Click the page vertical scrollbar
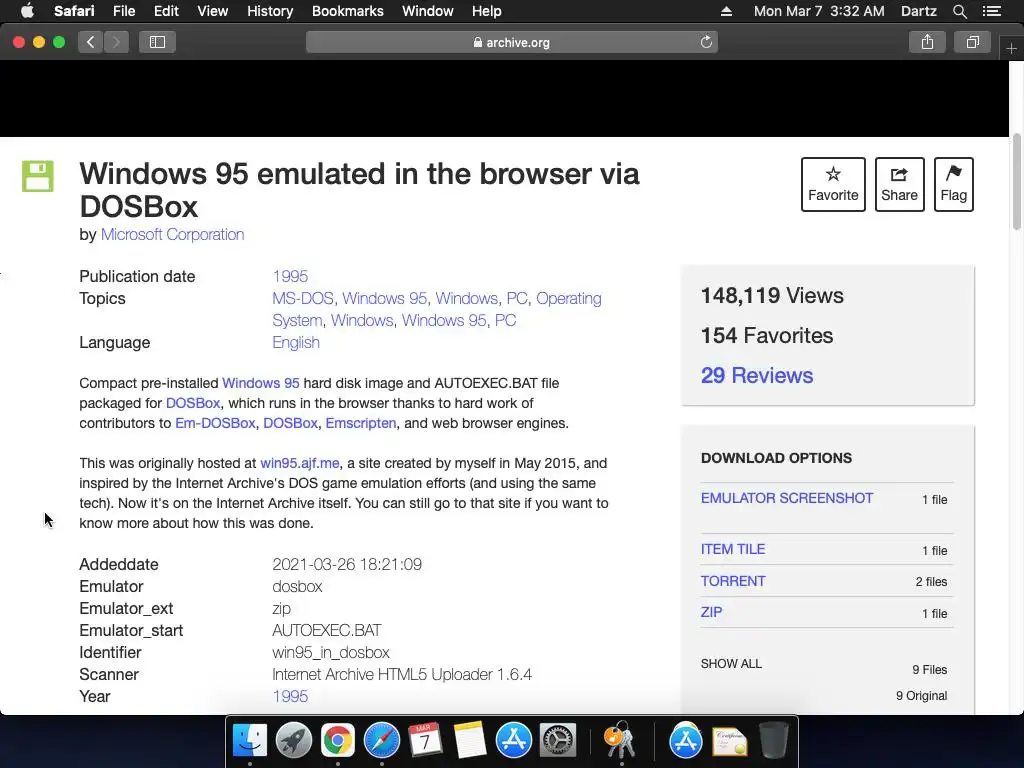Image resolution: width=1024 pixels, height=768 pixels. click(x=1017, y=182)
